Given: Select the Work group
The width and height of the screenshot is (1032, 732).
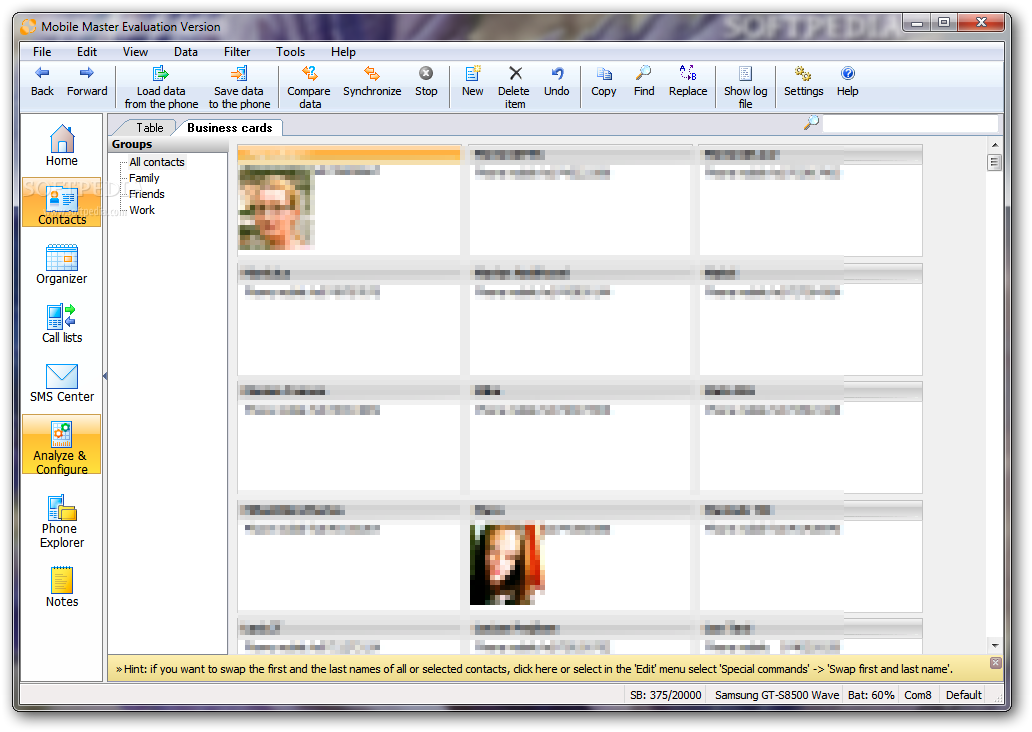Looking at the screenshot, I should coord(142,210).
